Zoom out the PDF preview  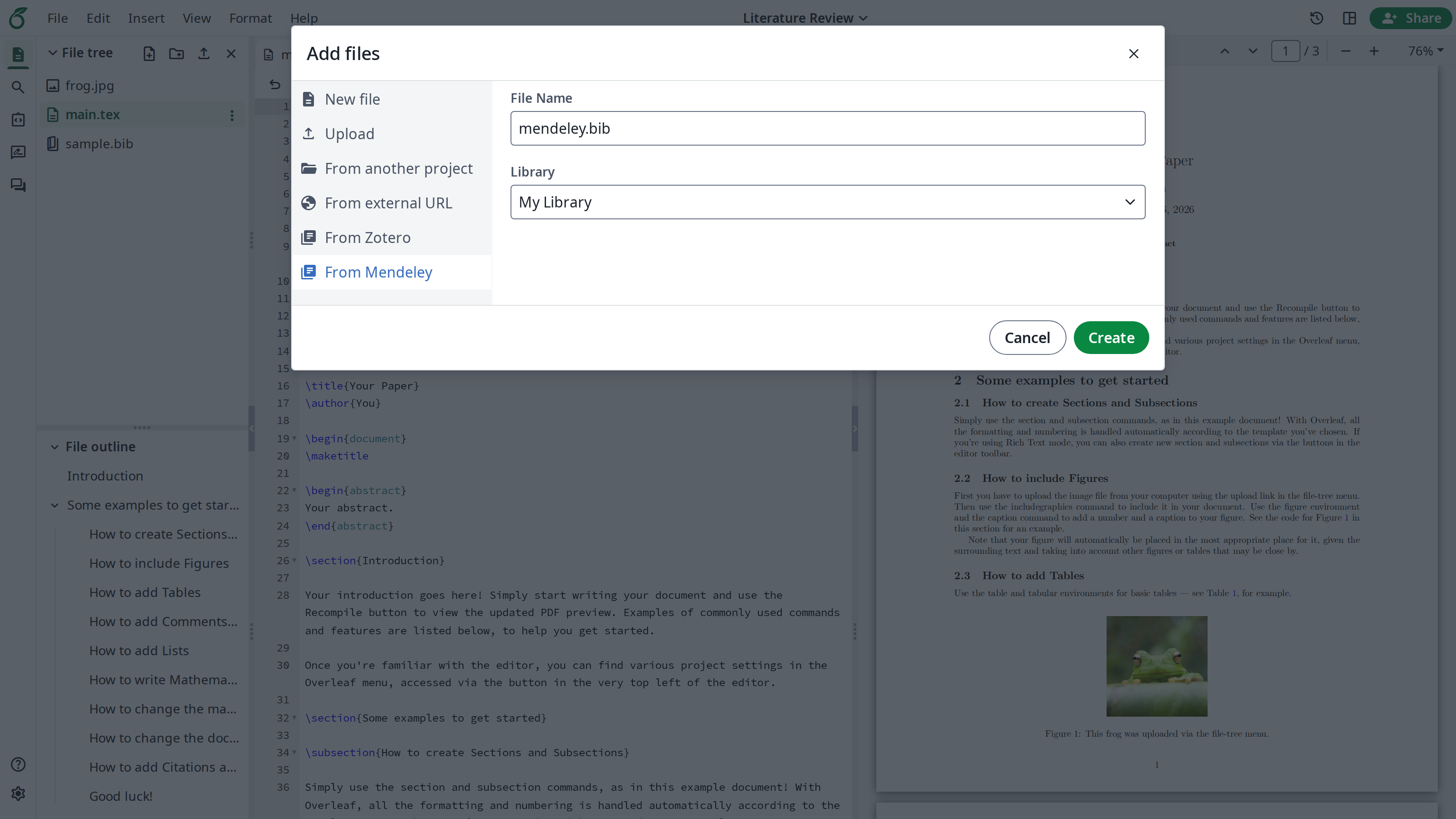(x=1346, y=51)
